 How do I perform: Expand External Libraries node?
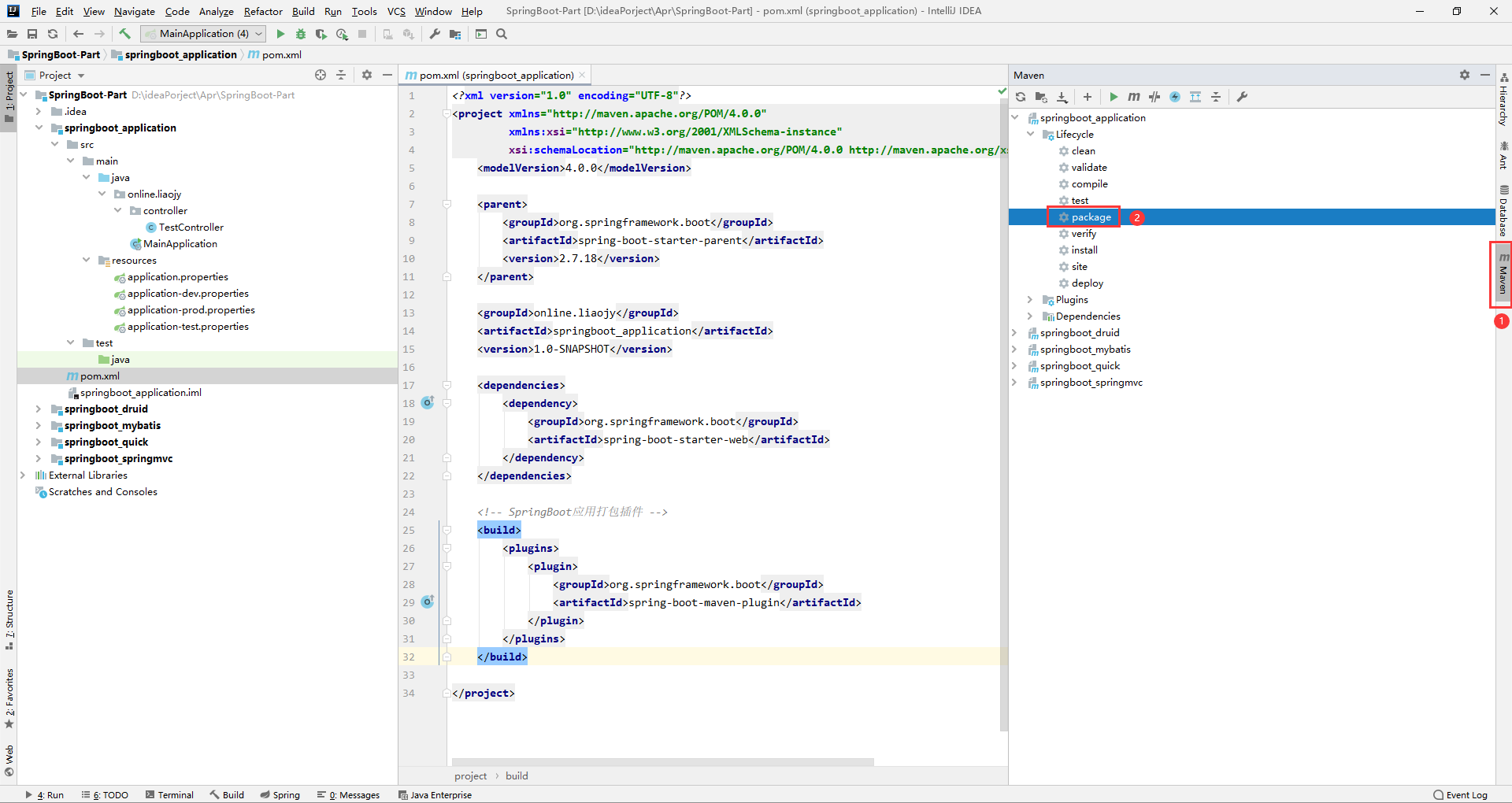tap(23, 475)
